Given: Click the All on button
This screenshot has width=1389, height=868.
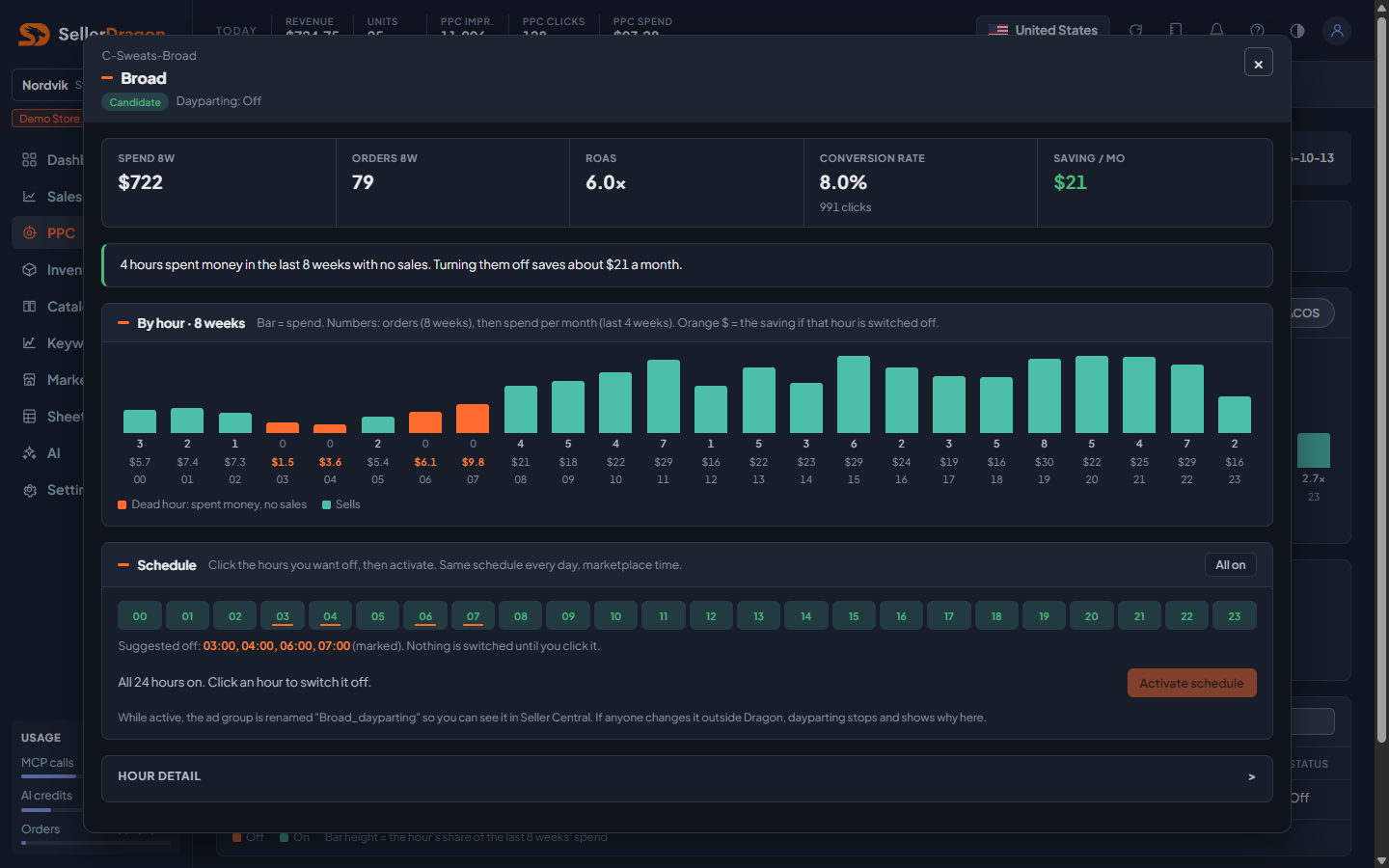Looking at the screenshot, I should pos(1230,565).
